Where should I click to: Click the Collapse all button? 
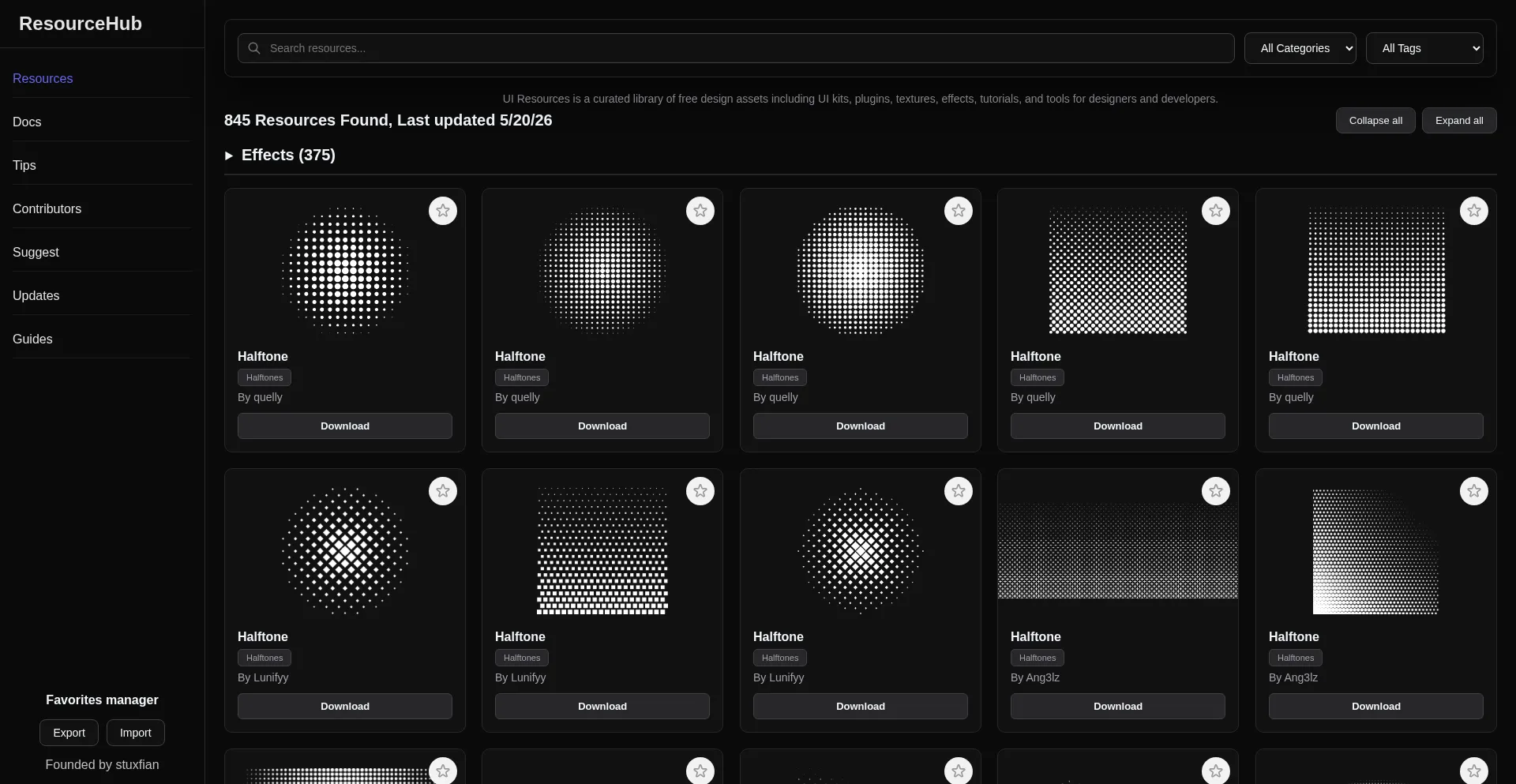[x=1375, y=121]
